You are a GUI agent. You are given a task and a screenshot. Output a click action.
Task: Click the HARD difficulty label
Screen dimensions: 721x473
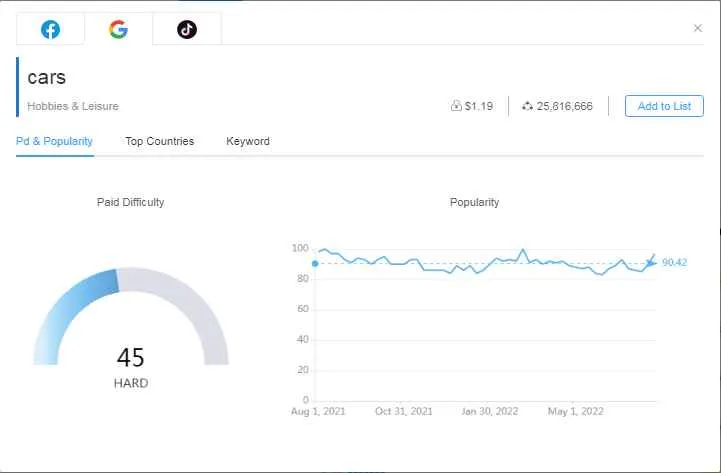coord(131,383)
